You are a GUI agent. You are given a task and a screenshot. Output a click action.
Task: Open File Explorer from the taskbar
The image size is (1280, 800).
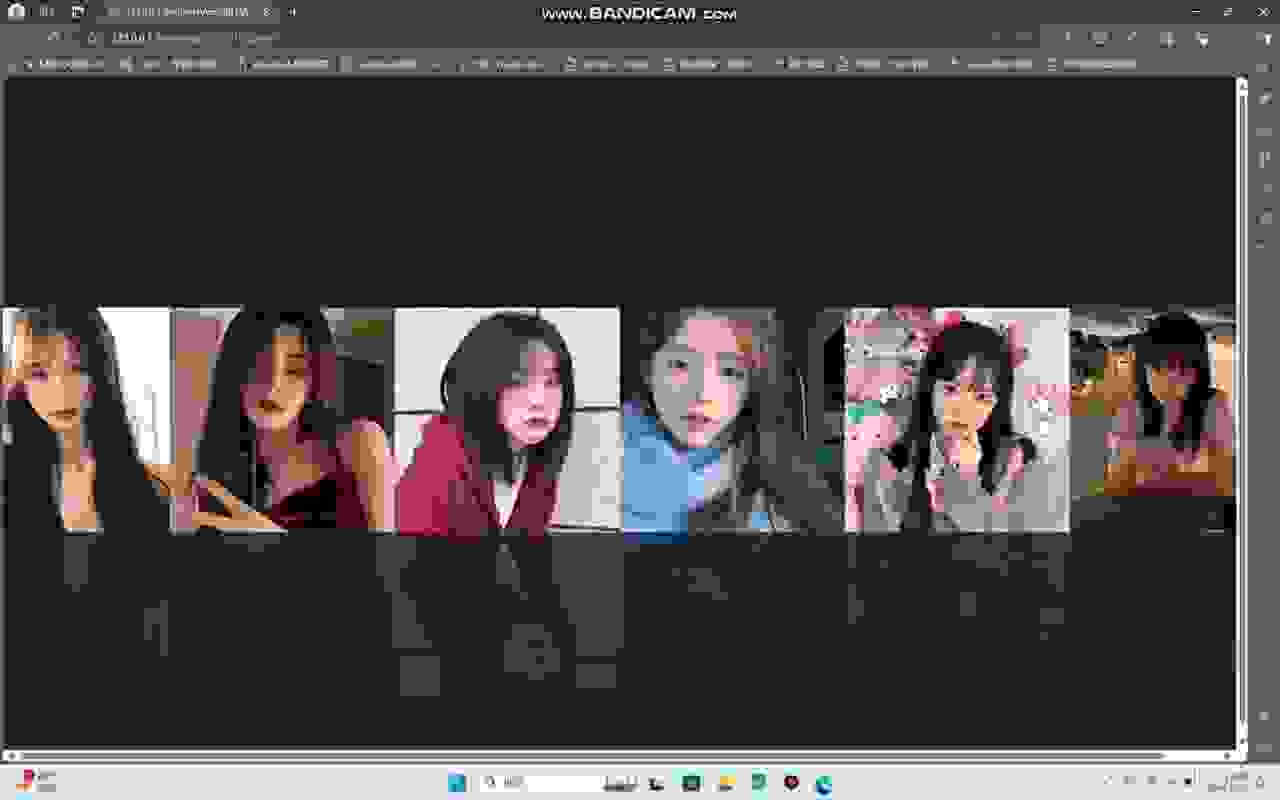coord(725,783)
